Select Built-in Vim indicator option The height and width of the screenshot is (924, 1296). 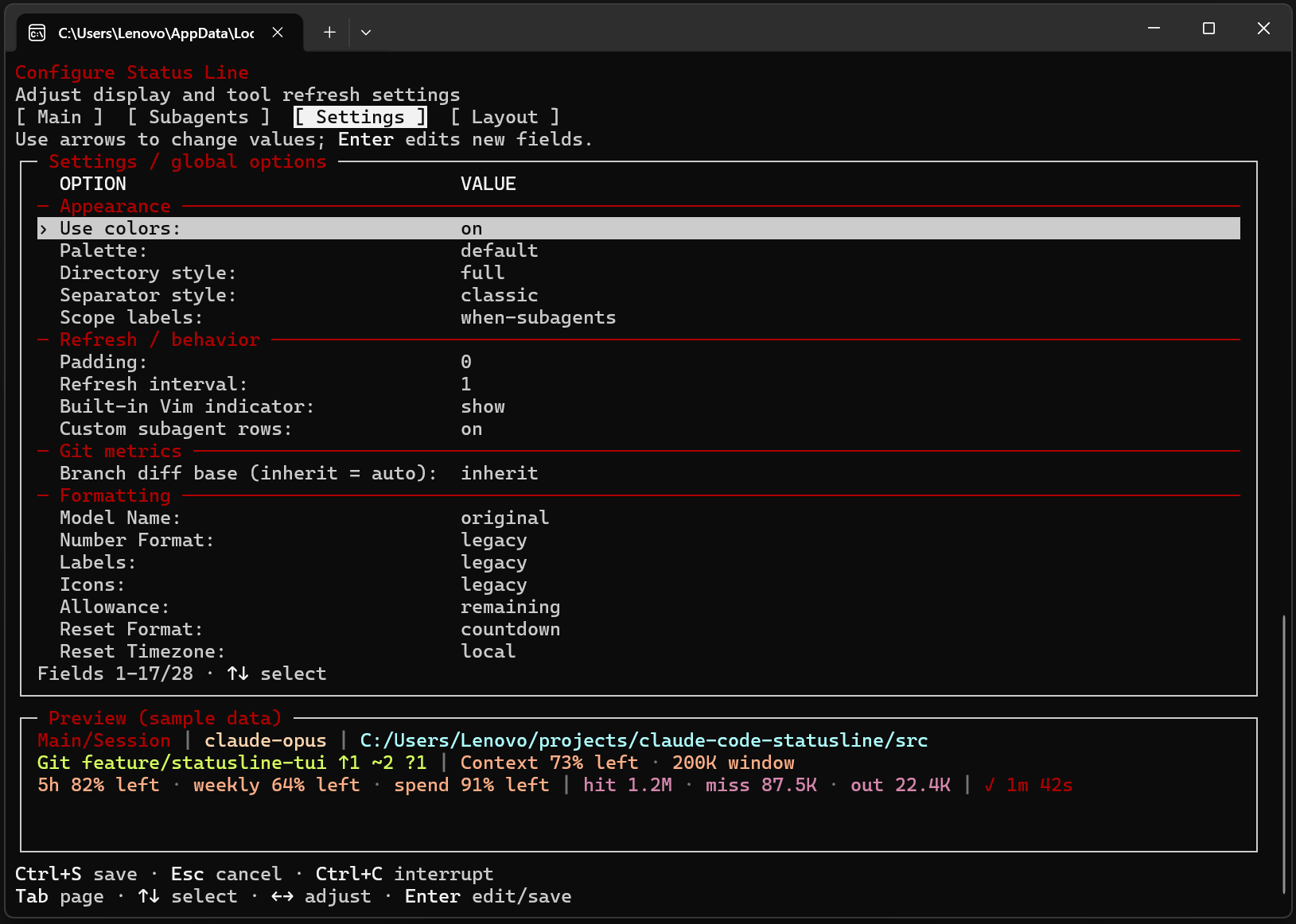[187, 406]
